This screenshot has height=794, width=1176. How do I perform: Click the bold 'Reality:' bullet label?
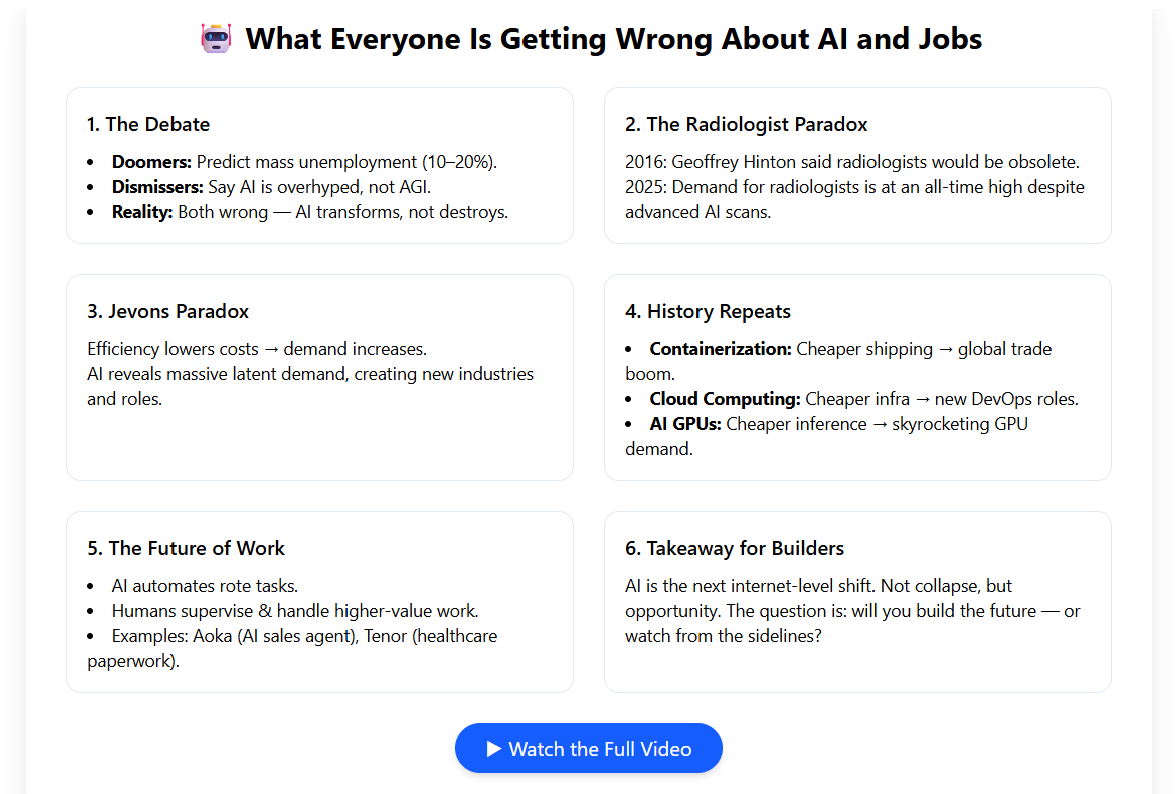click(142, 212)
